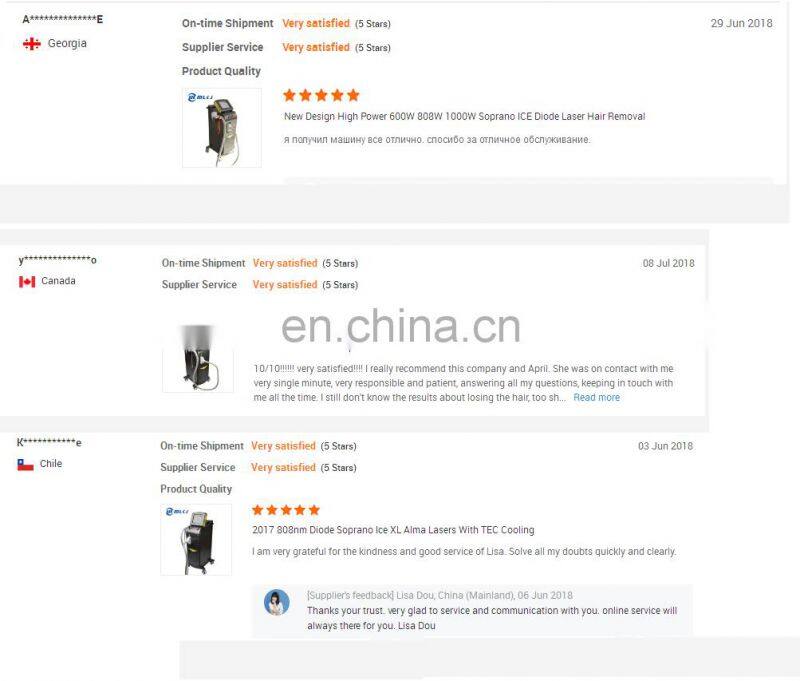Click the Chile flag icon
This screenshot has height=681, width=800.
coord(25,464)
